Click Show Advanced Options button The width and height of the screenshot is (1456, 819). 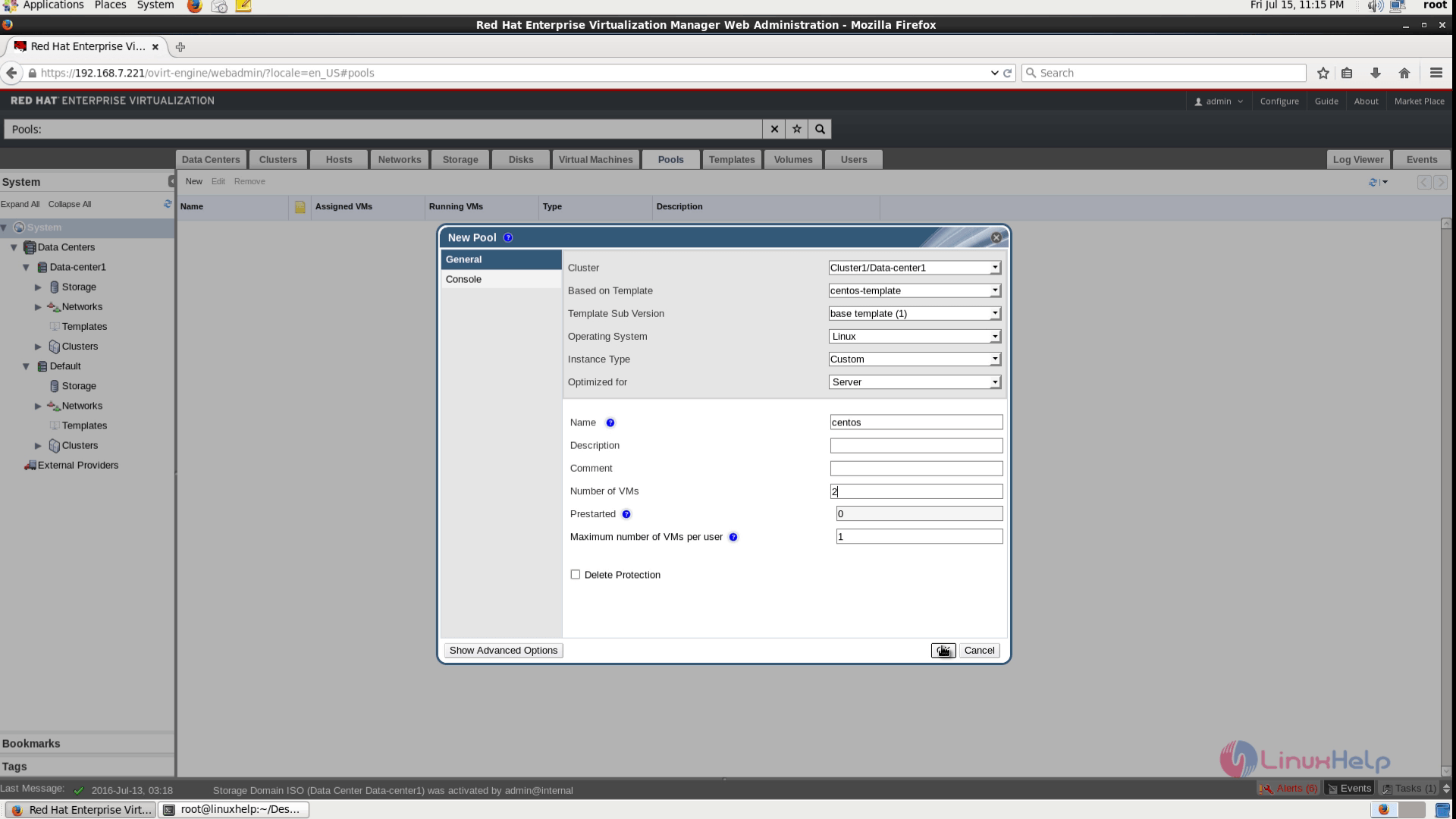tap(504, 651)
